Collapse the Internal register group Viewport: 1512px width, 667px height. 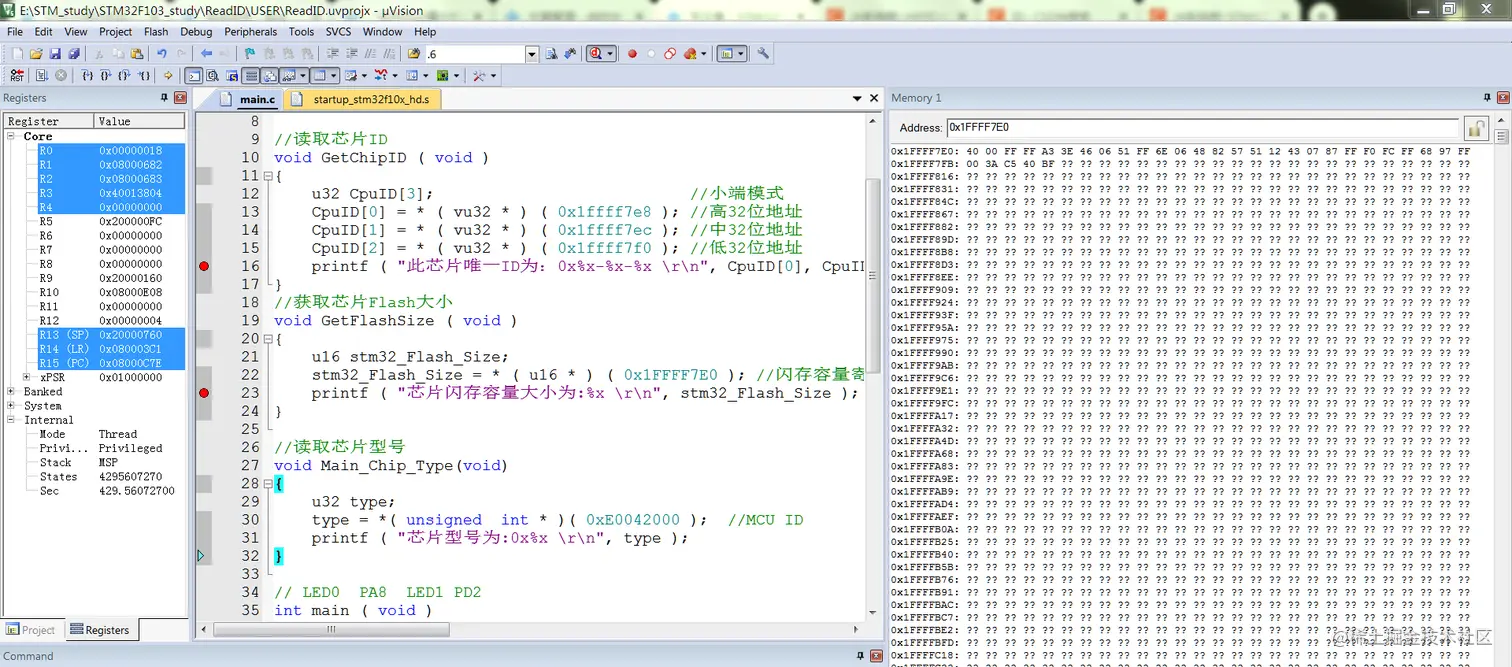point(12,420)
